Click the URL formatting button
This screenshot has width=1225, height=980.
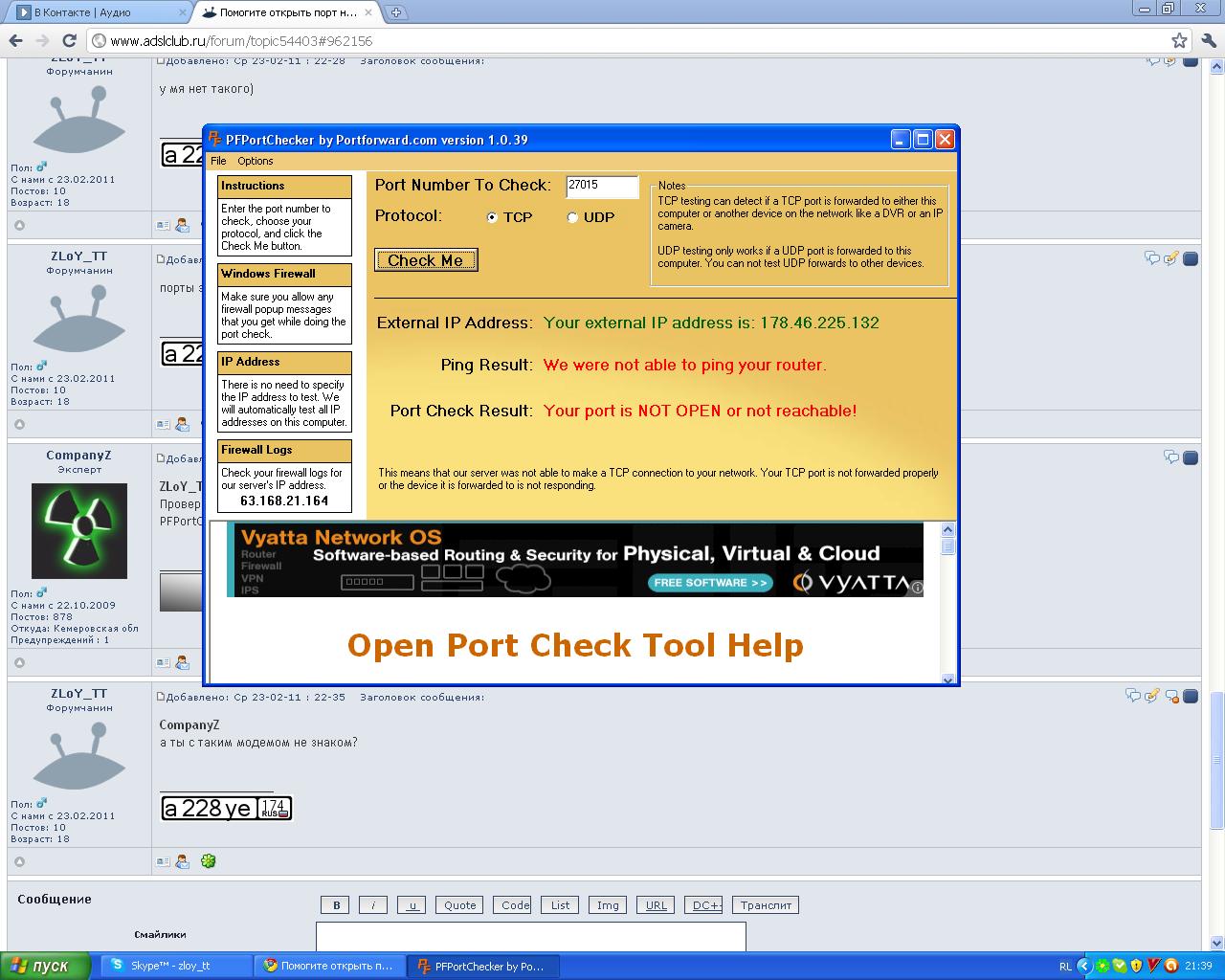tap(656, 904)
